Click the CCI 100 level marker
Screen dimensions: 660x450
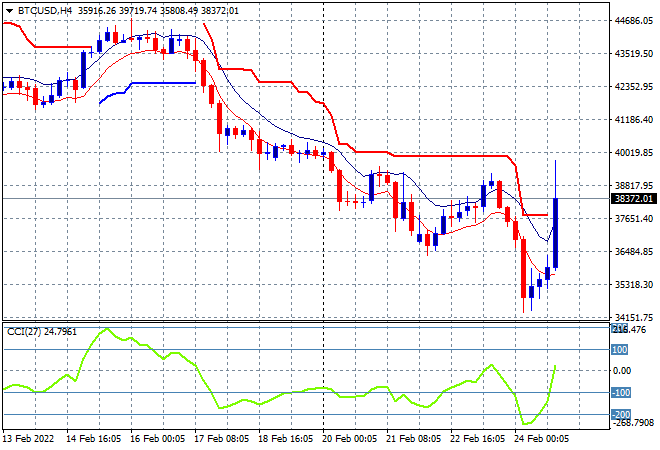(620, 349)
